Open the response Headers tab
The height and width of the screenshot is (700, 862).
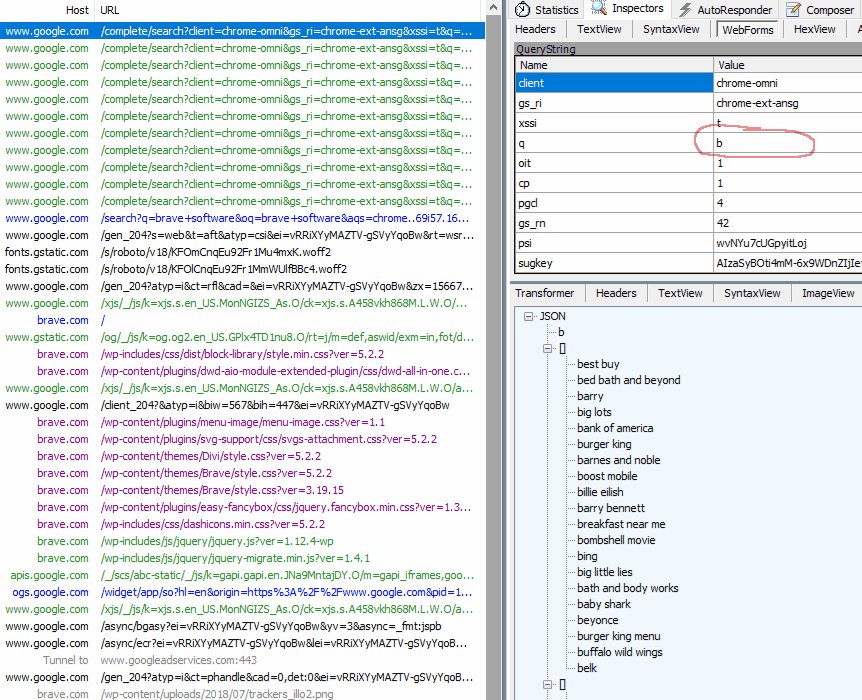(616, 293)
